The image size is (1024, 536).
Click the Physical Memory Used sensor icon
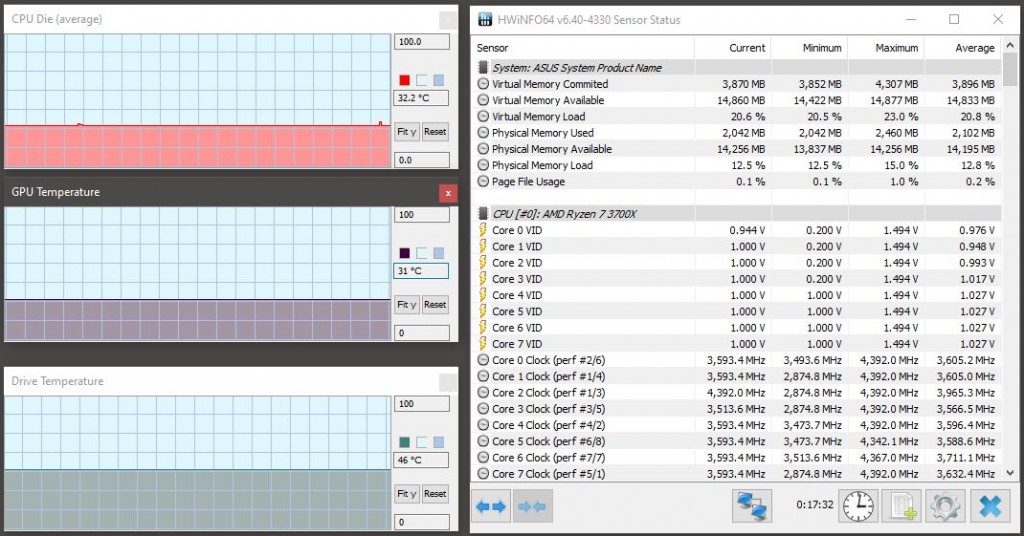click(x=483, y=133)
